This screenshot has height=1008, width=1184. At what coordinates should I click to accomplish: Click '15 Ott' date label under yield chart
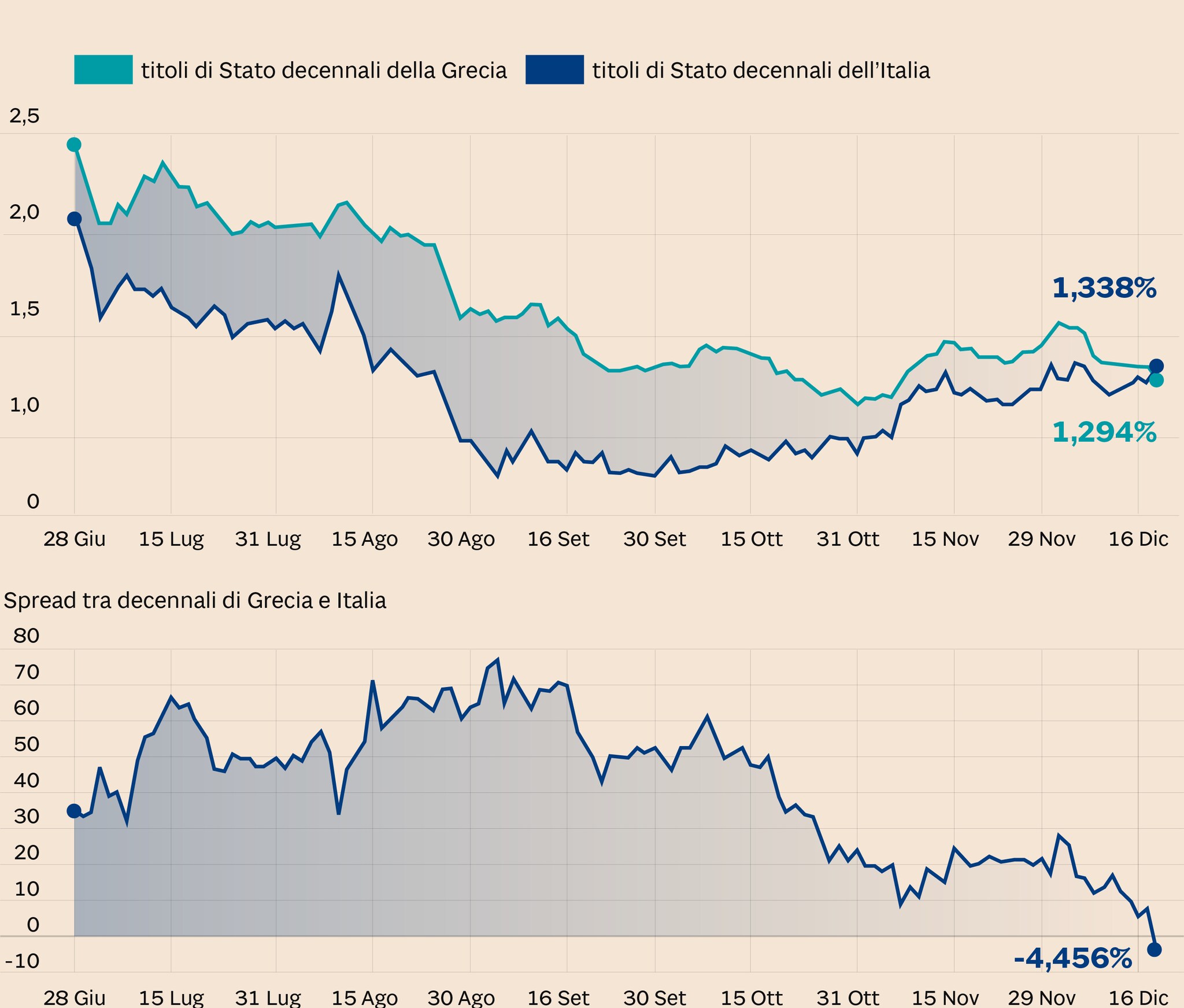(x=751, y=539)
